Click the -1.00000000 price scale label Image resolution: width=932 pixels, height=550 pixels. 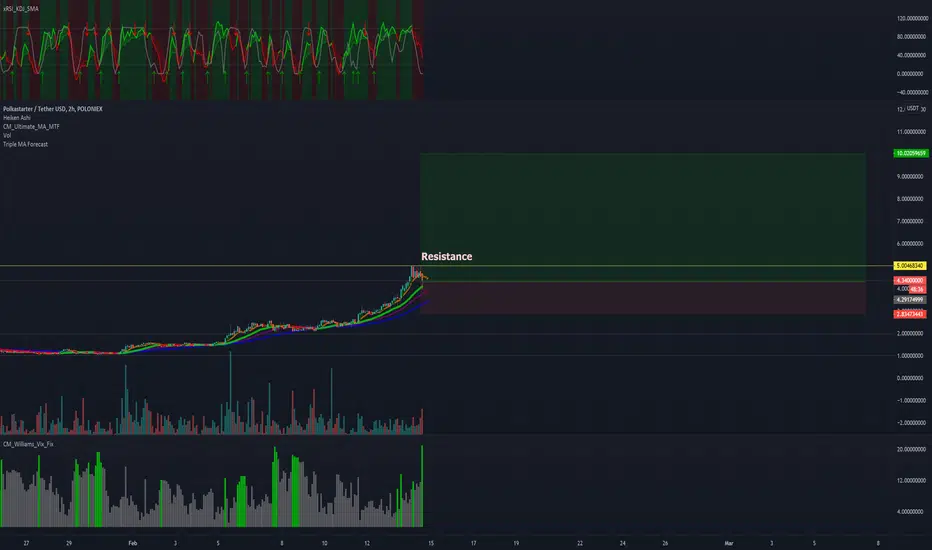(910, 401)
